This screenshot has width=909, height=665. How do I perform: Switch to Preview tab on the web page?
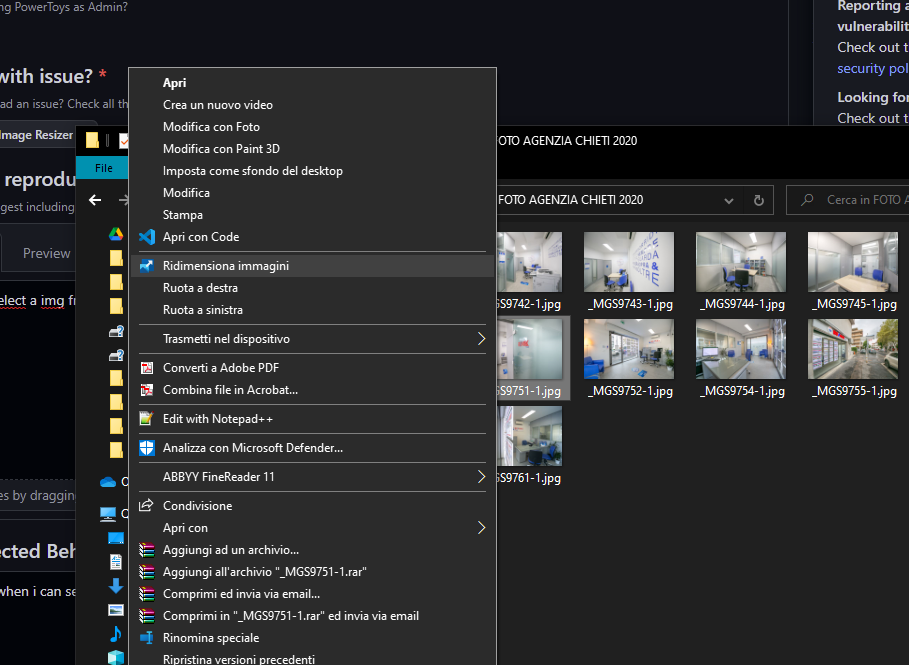pos(46,253)
